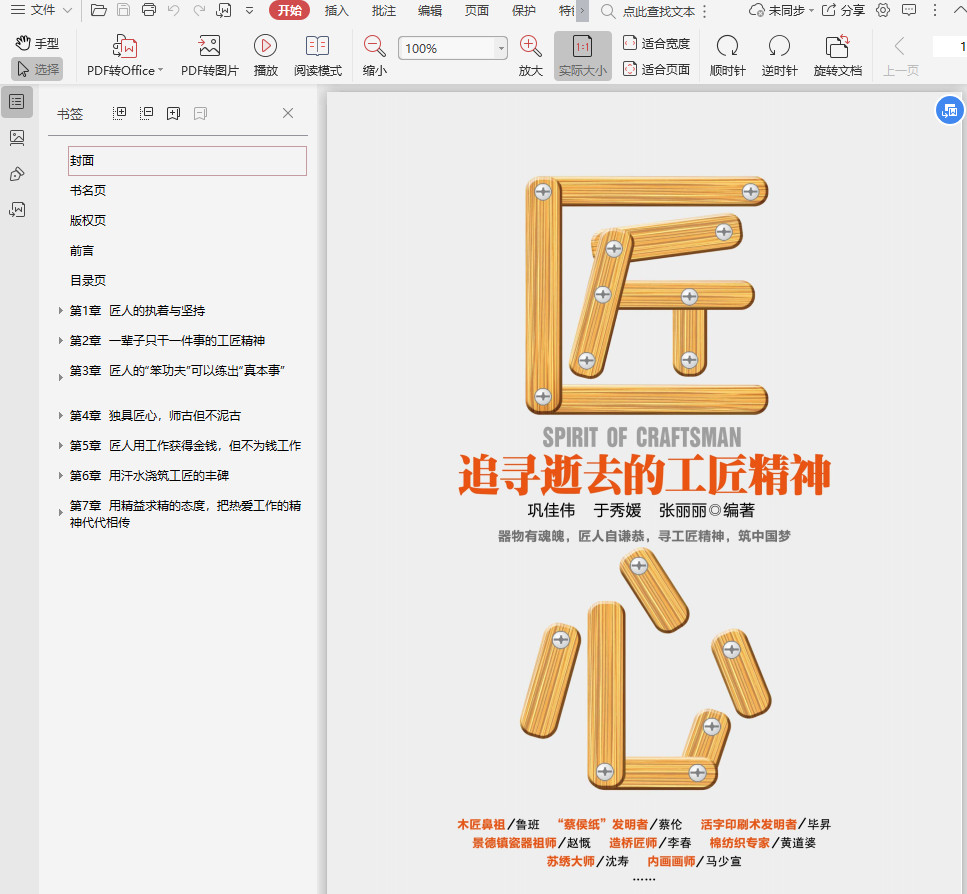Screen dimensions: 967x894
Task: Click the undo arrow icon
Action: point(173,10)
